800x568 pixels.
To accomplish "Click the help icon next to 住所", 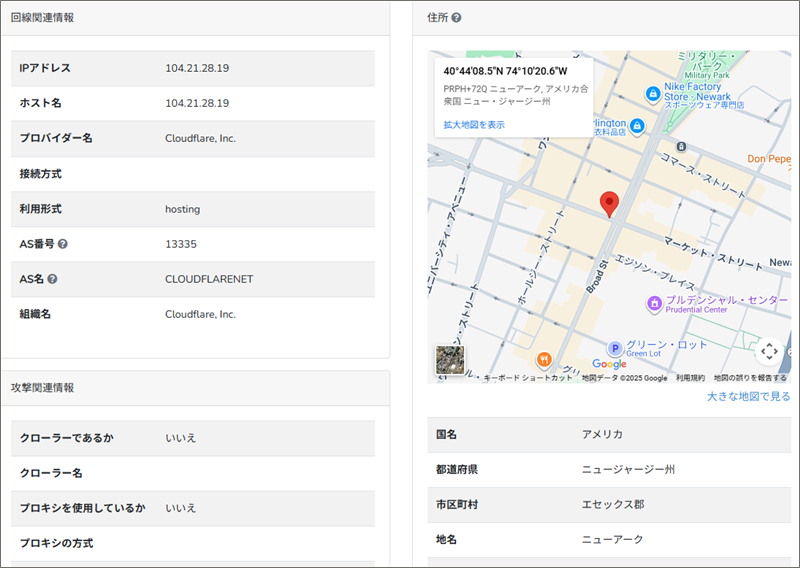I will (x=456, y=18).
